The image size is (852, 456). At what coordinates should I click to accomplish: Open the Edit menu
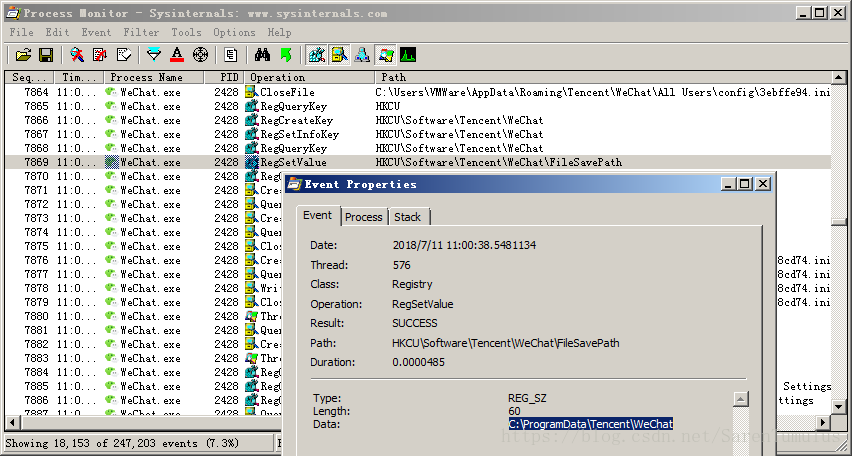[x=58, y=33]
